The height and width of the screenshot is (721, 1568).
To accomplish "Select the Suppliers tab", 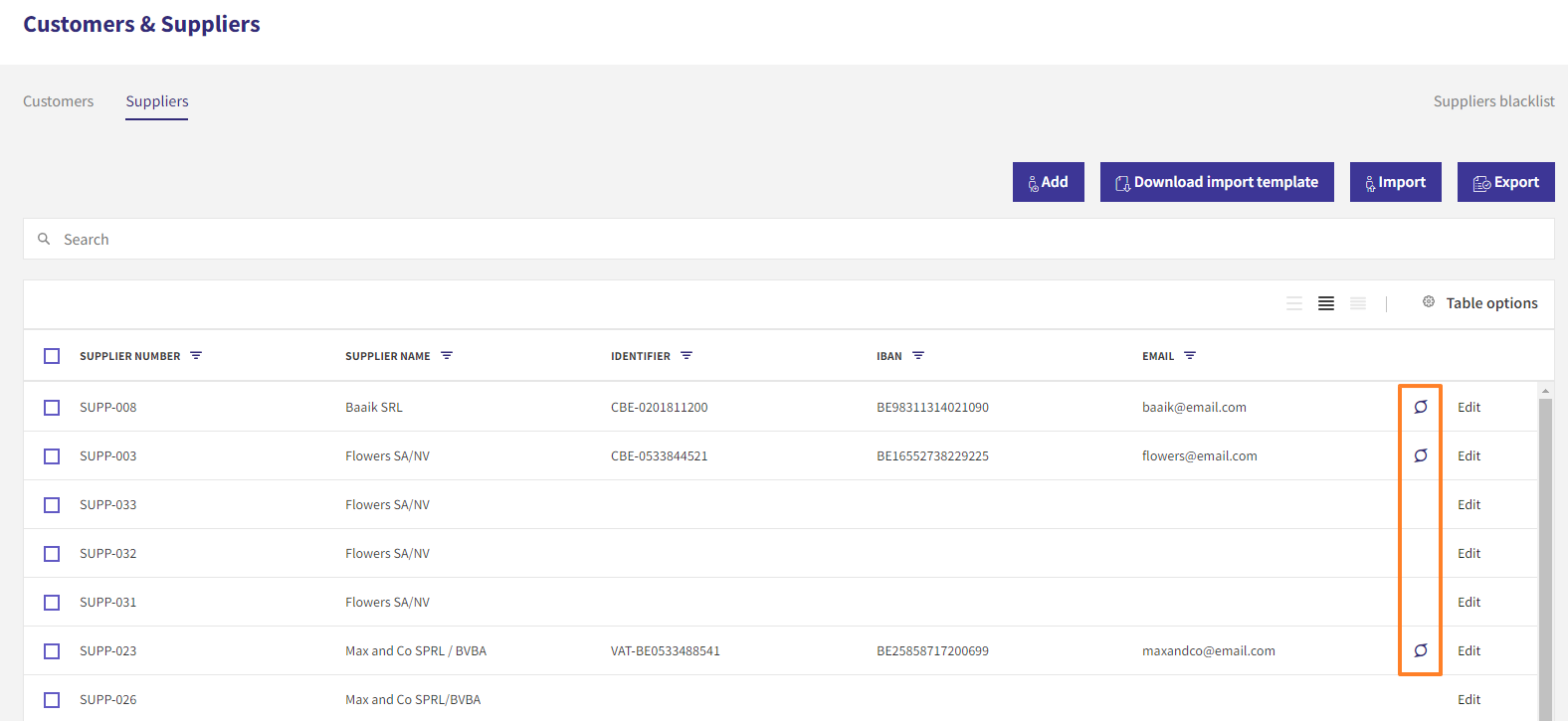I will pyautogui.click(x=157, y=101).
